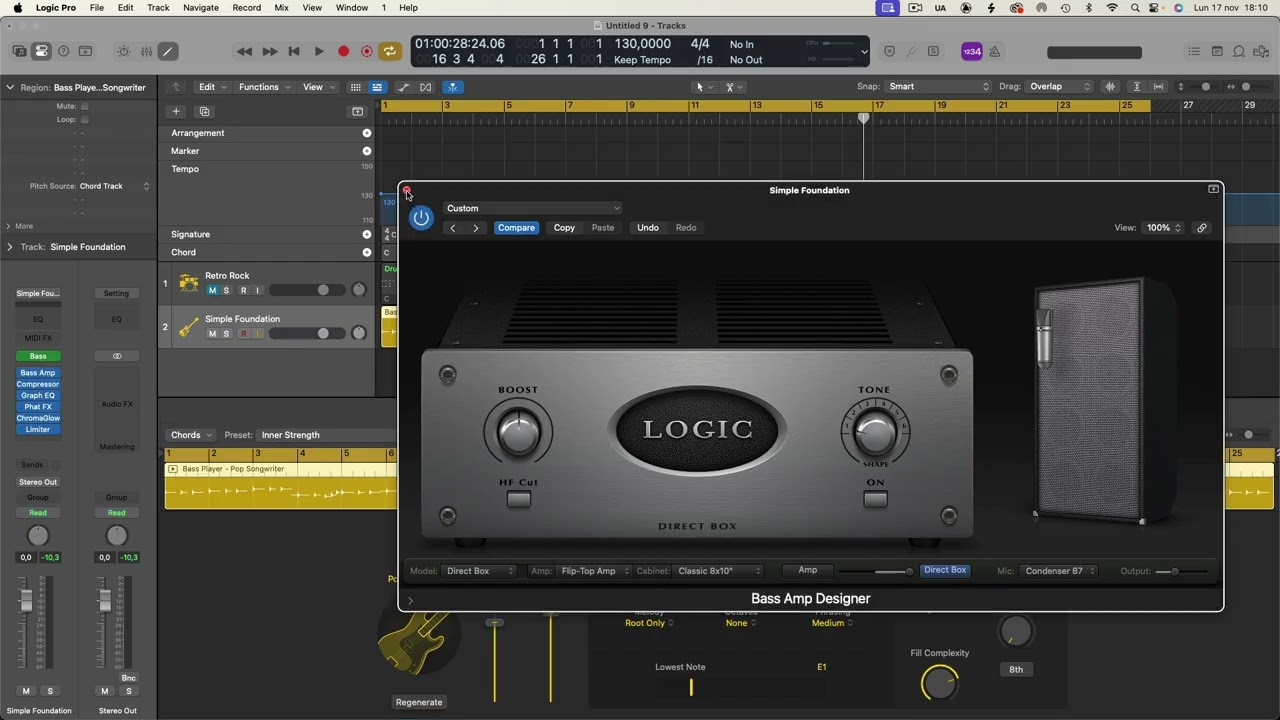Viewport: 1280px width, 720px height.
Task: Open the Navigate menu
Action: pyautogui.click(x=201, y=8)
